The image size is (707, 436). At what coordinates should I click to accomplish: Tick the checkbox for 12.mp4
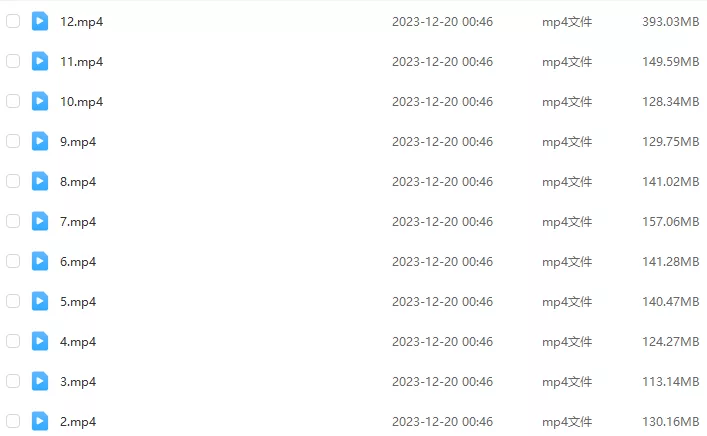13,21
